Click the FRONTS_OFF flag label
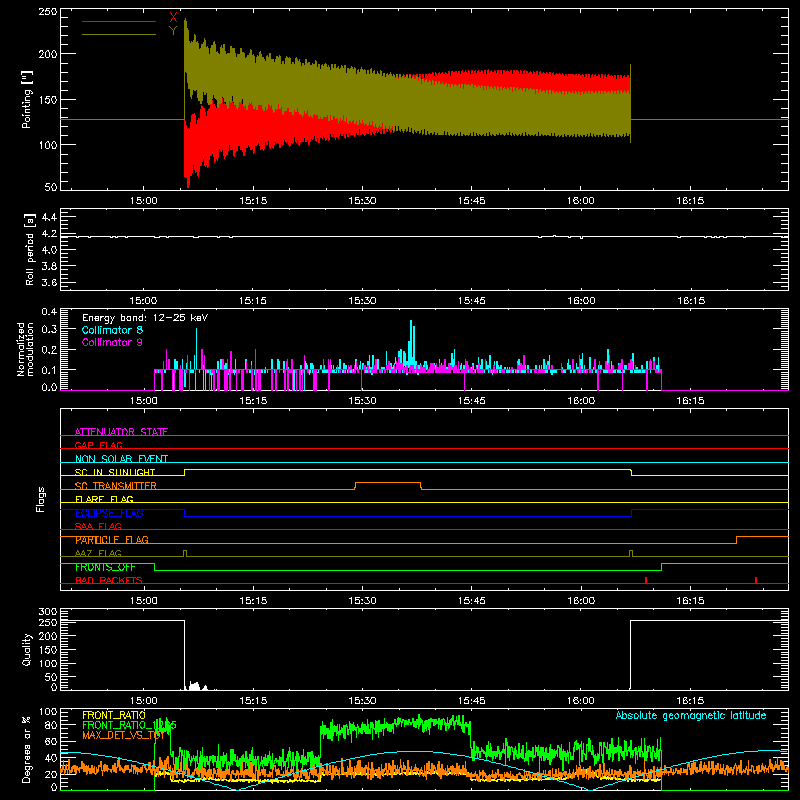800x800 pixels. click(x=105, y=567)
